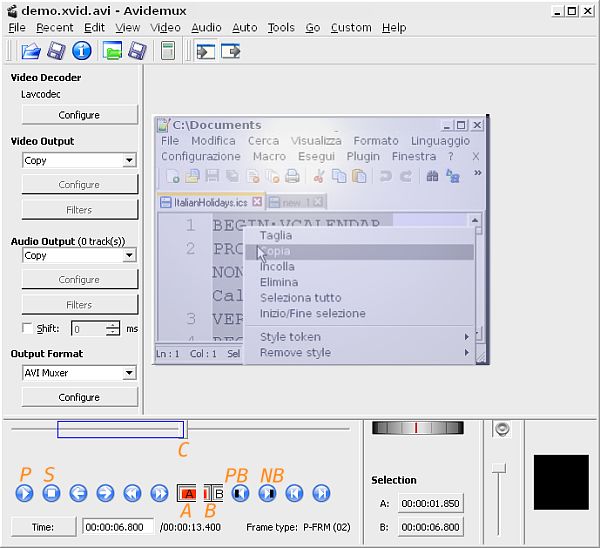Jump to next black frame
This screenshot has width=600, height=548.
point(267,493)
